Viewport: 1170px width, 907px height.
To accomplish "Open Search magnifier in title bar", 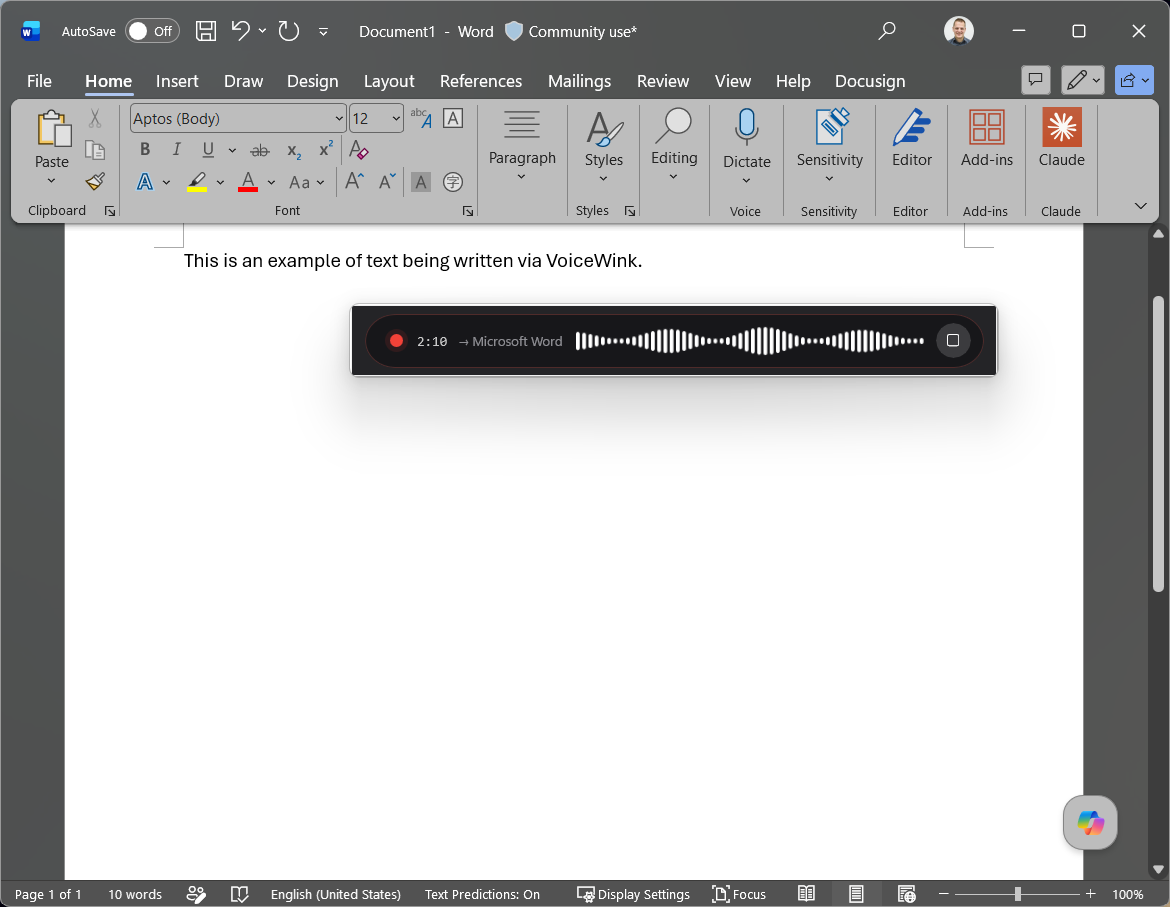I will [x=886, y=31].
